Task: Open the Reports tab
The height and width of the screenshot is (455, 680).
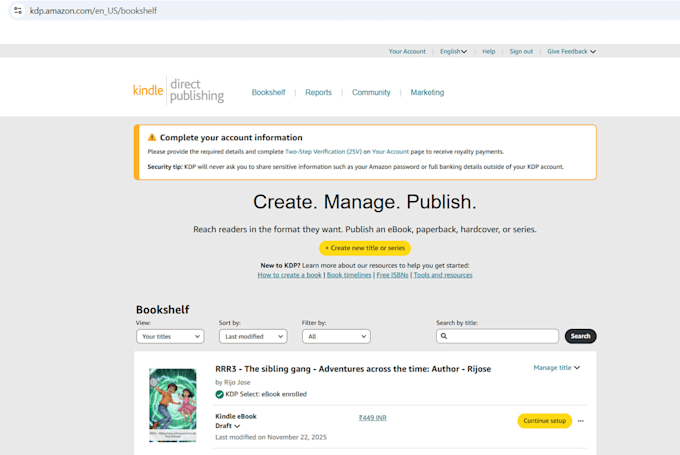Action: pyautogui.click(x=318, y=92)
